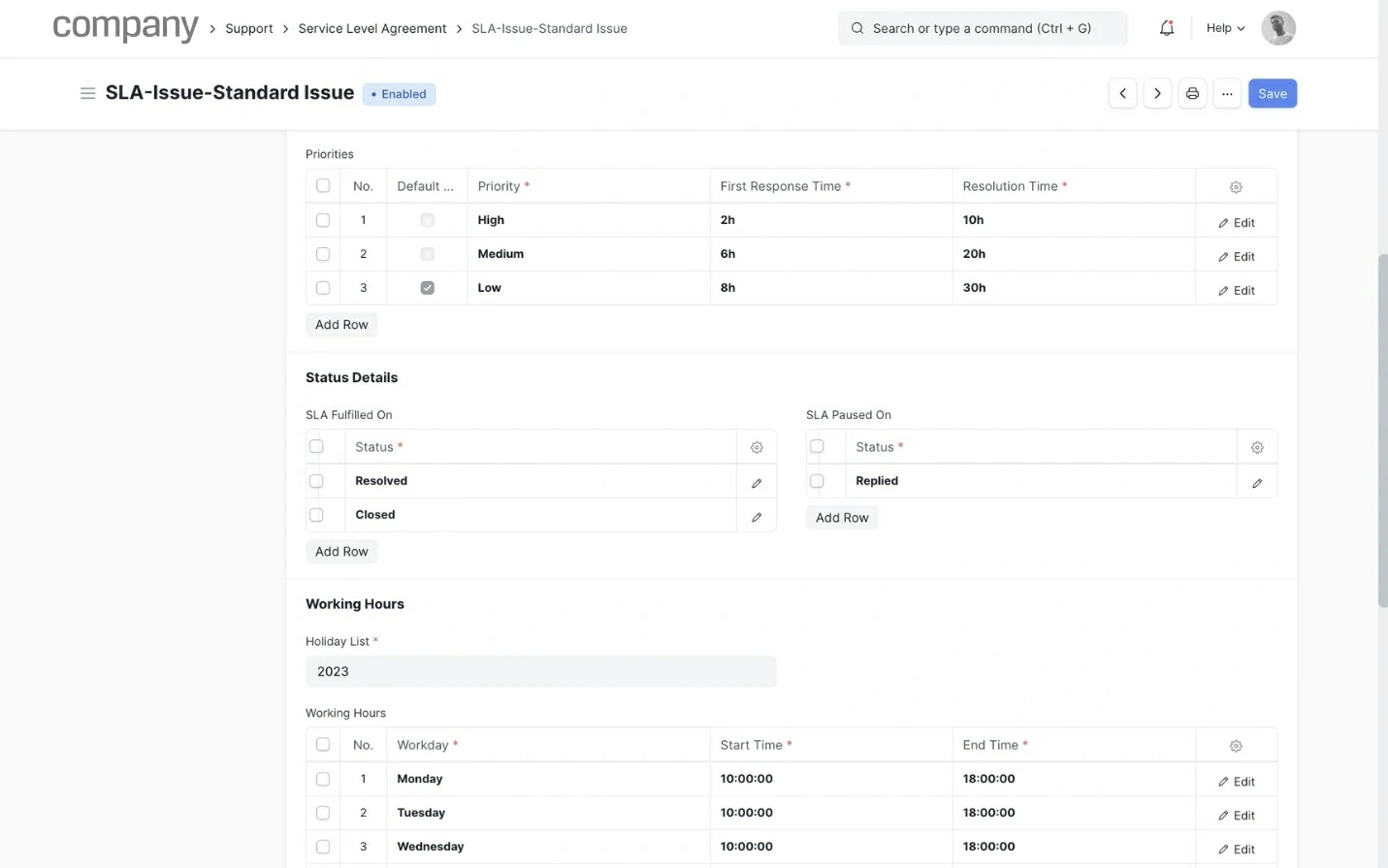
Task: Select the High priority row checkbox
Action: pos(323,220)
